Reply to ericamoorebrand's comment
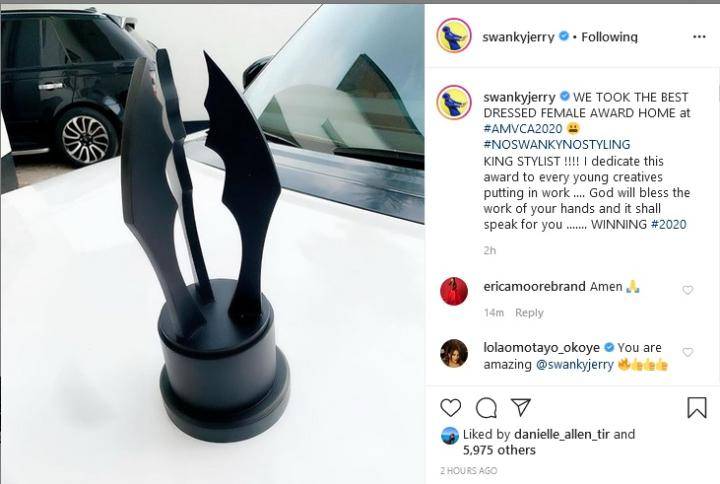 tap(529, 313)
